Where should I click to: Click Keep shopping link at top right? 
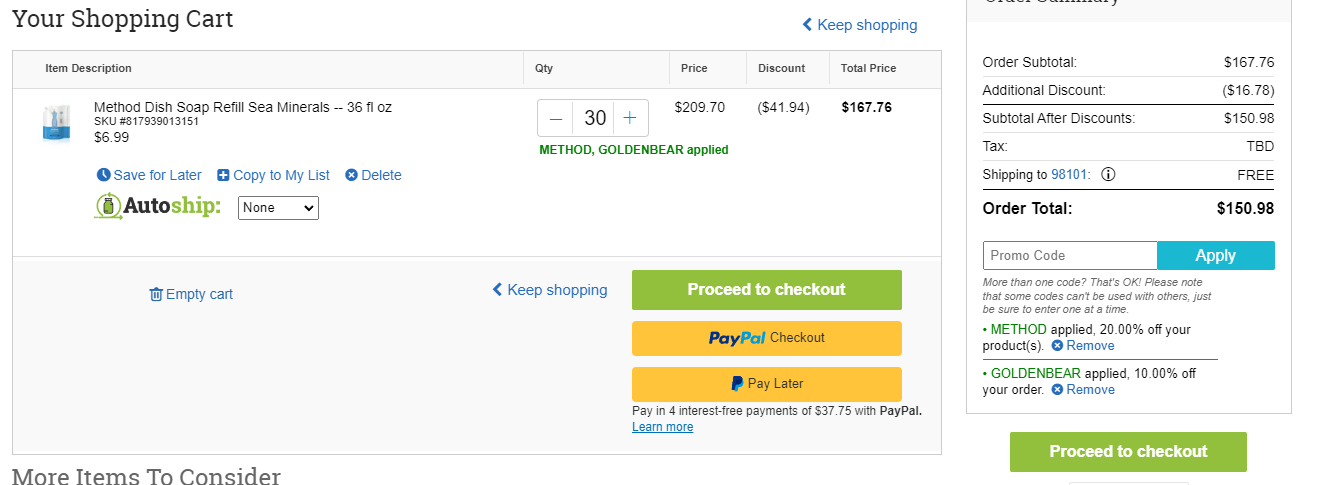tap(859, 25)
